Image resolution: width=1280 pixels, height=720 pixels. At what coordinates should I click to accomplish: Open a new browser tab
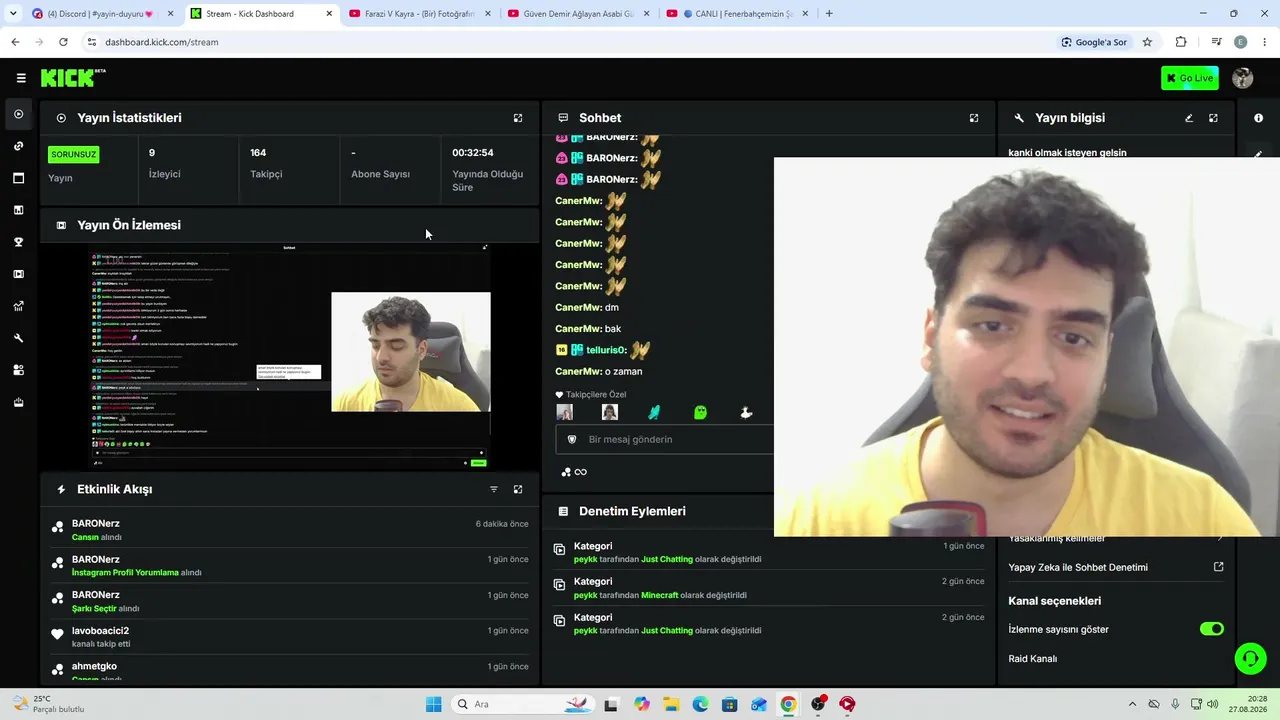829,14
